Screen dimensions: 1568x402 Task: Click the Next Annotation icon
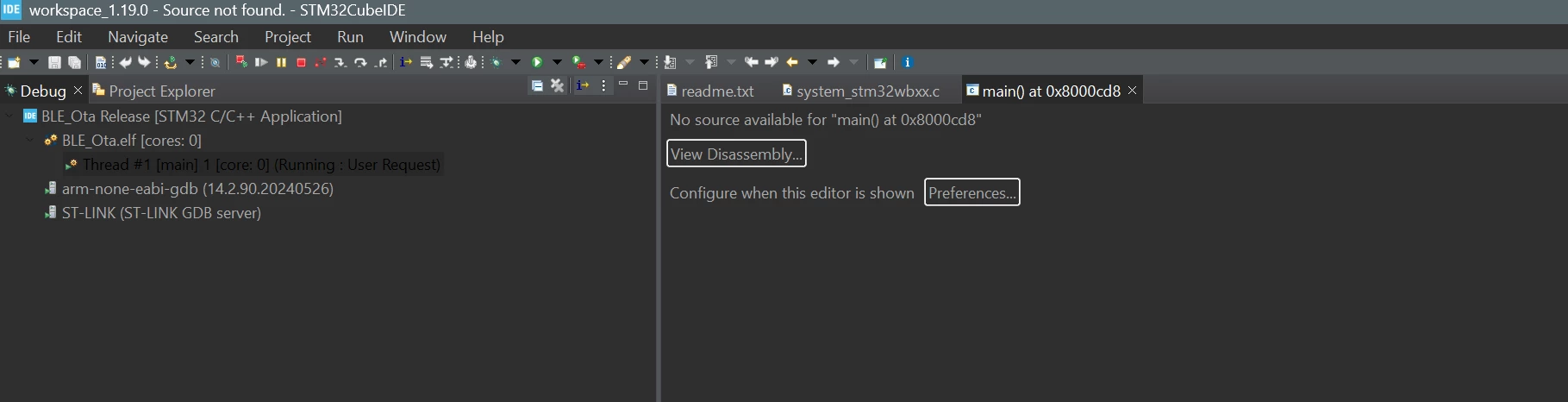[670, 62]
